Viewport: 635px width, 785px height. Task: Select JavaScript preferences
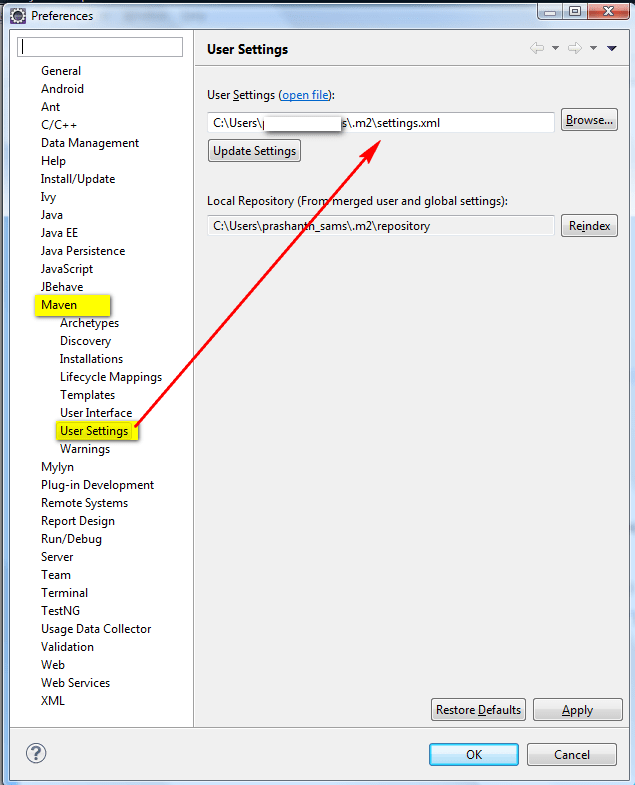(x=67, y=269)
